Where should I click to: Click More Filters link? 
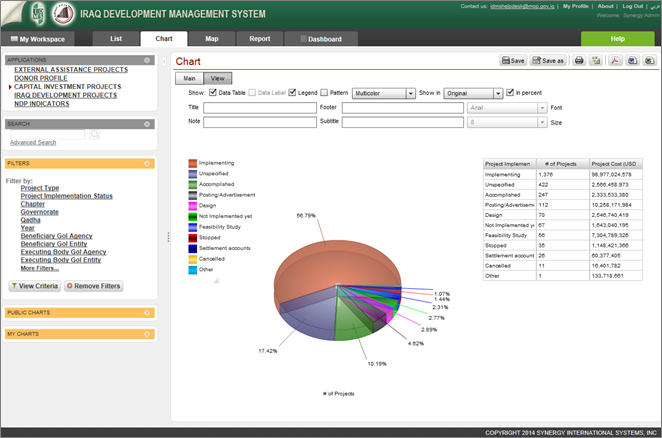click(x=40, y=268)
